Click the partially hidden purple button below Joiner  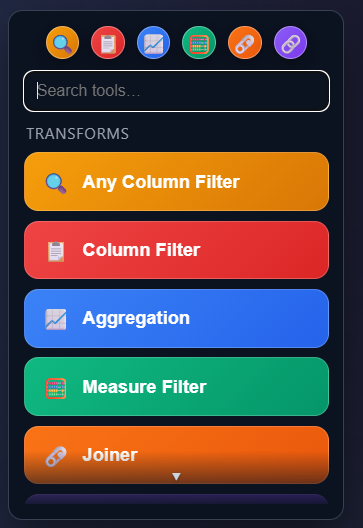[176, 499]
